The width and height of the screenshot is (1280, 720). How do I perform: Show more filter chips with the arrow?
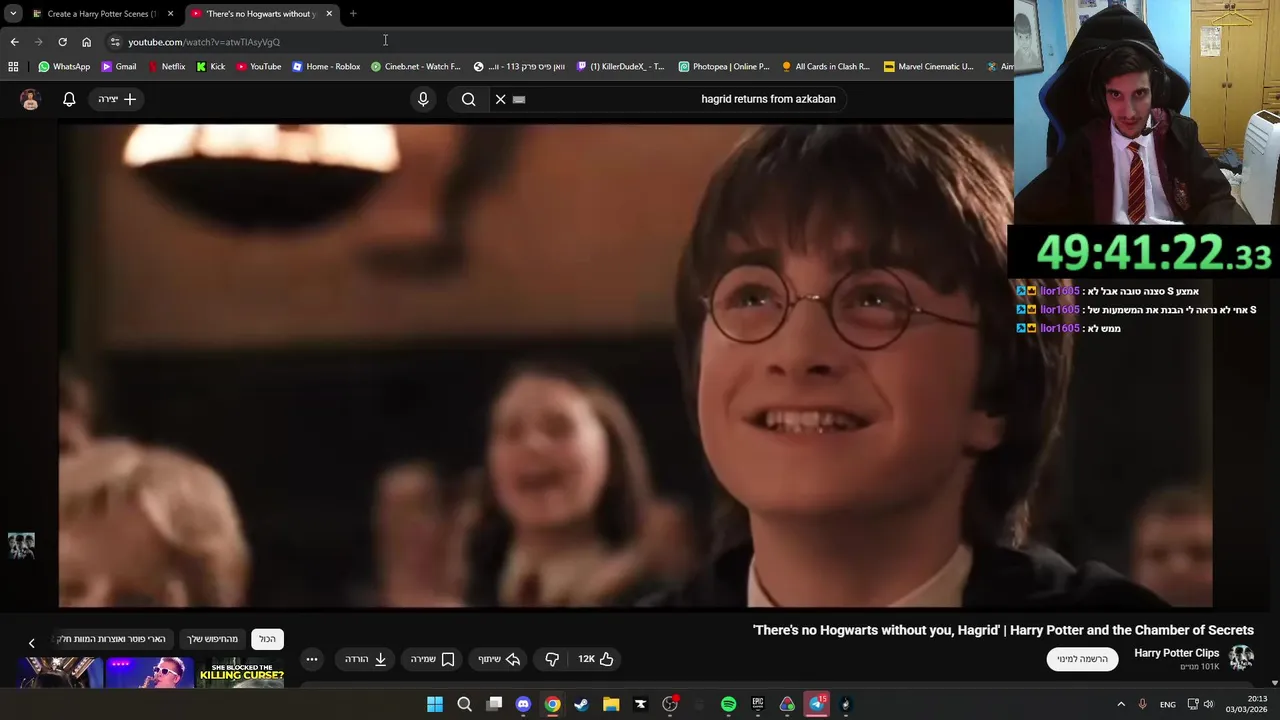(x=31, y=643)
